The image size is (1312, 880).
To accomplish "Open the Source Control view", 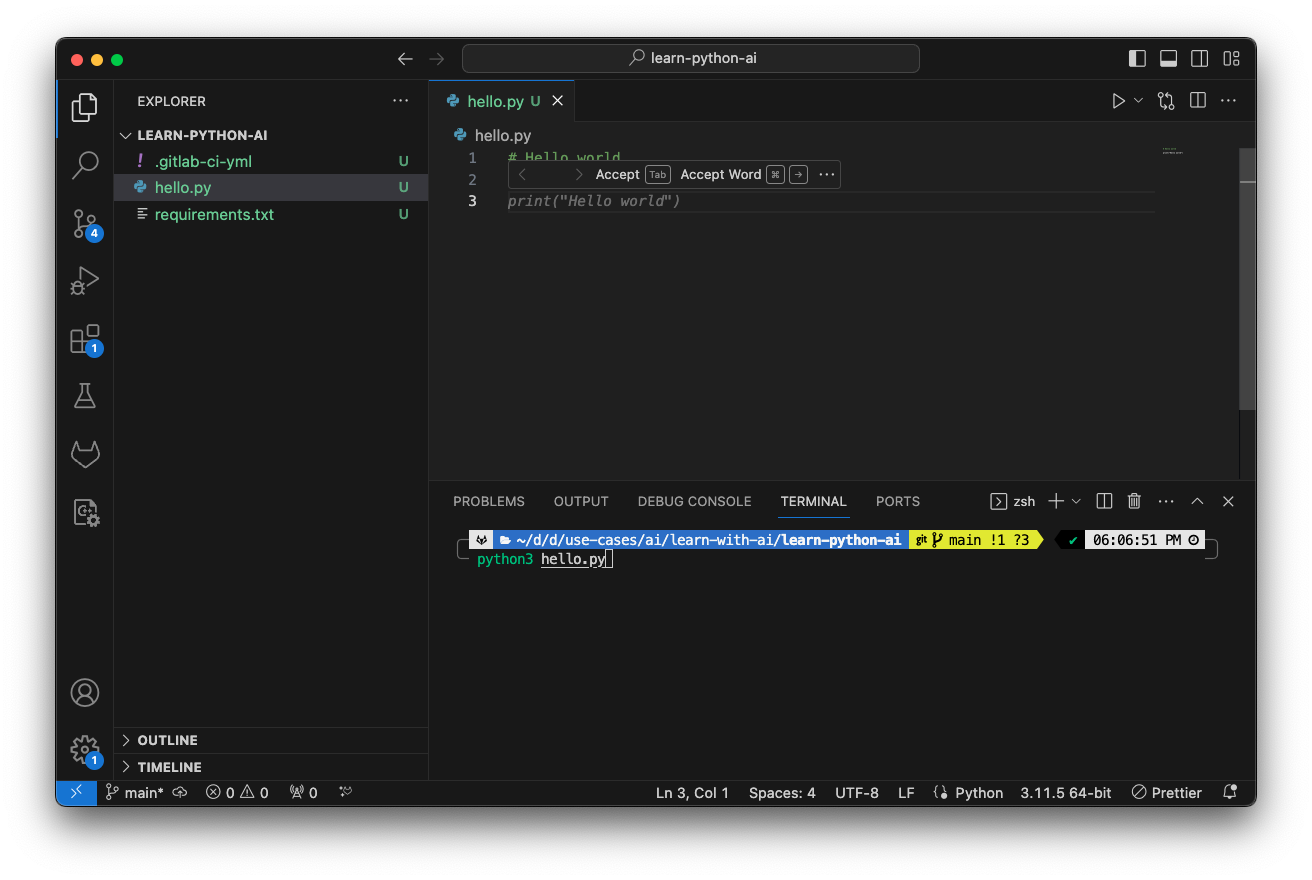I will click(x=85, y=224).
